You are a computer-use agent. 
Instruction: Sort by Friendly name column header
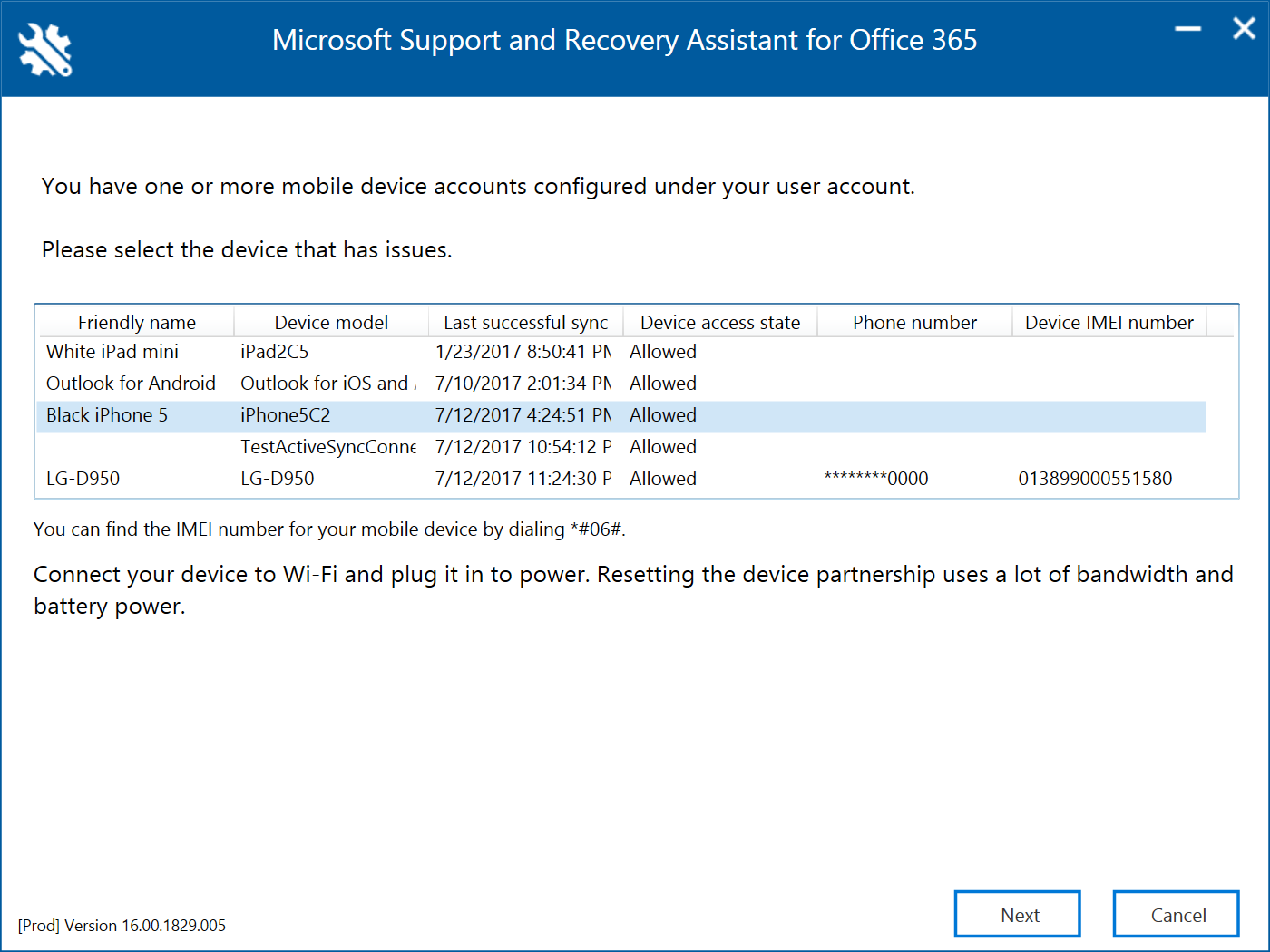pyautogui.click(x=136, y=323)
